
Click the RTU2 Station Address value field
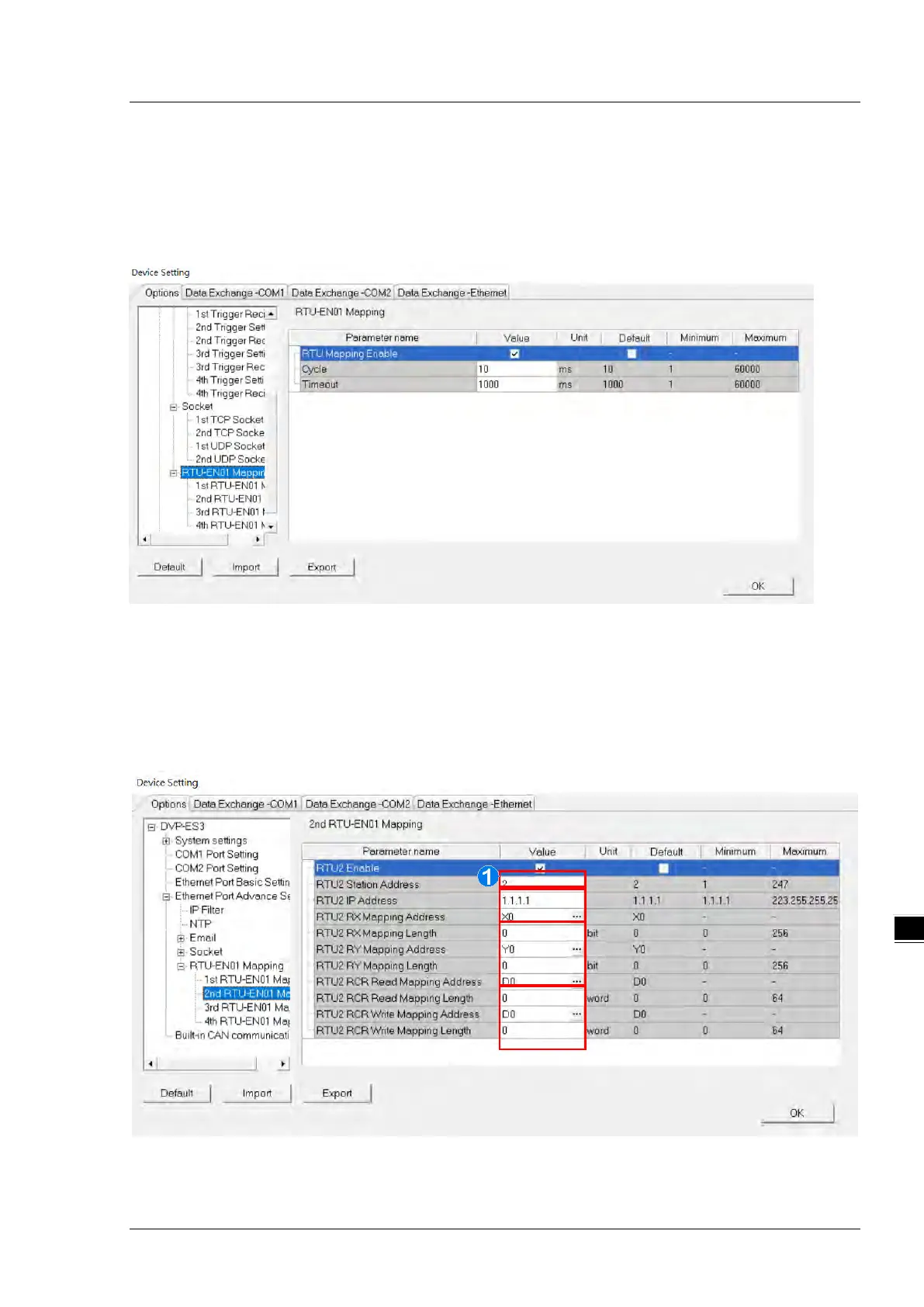coord(542,884)
